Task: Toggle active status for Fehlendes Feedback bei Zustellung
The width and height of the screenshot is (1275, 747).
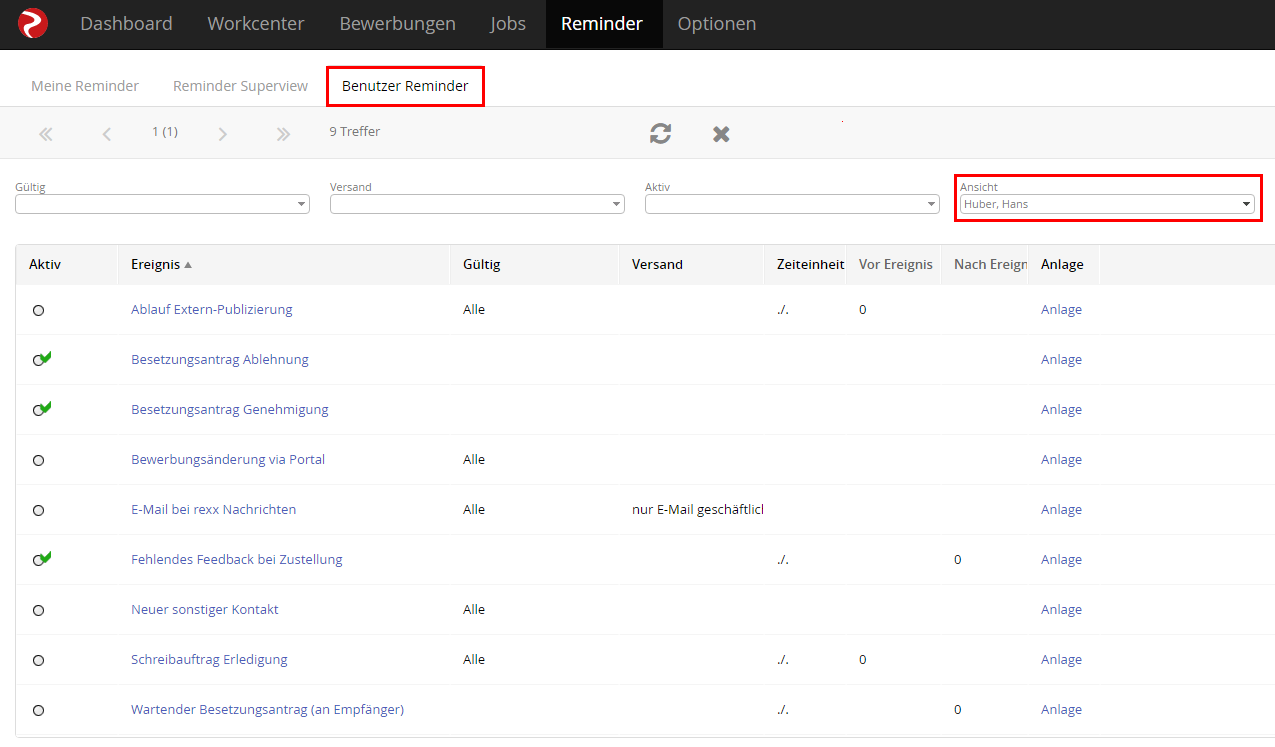Action: click(41, 559)
